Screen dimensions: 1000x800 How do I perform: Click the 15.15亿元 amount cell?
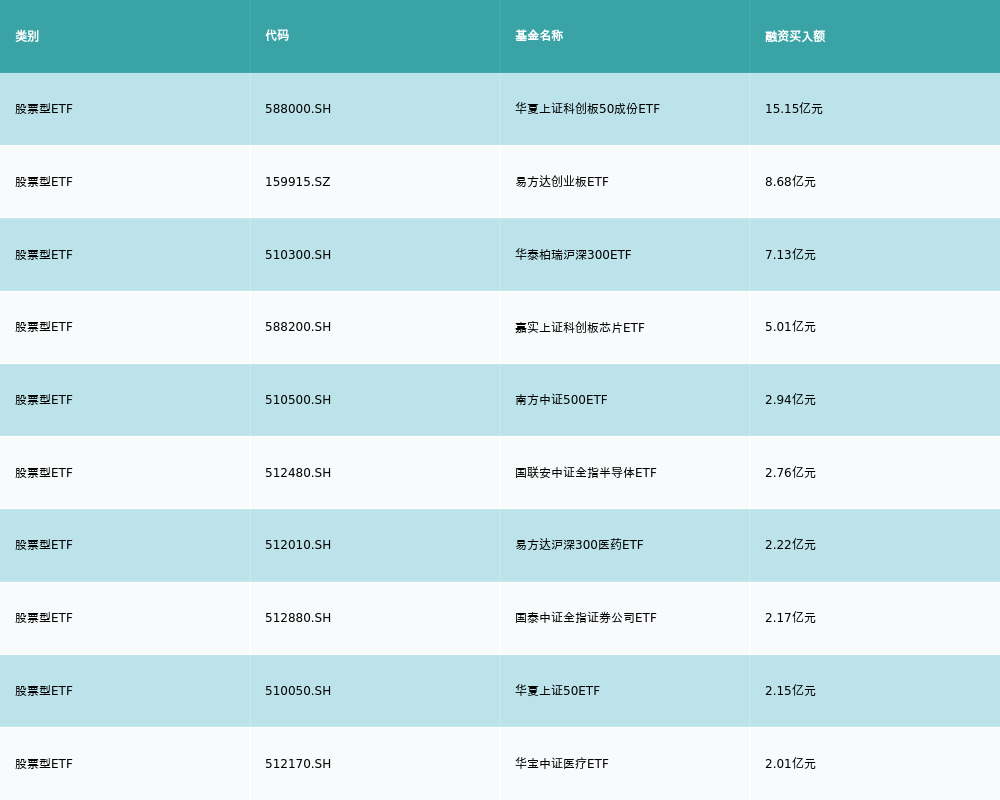[793, 109]
